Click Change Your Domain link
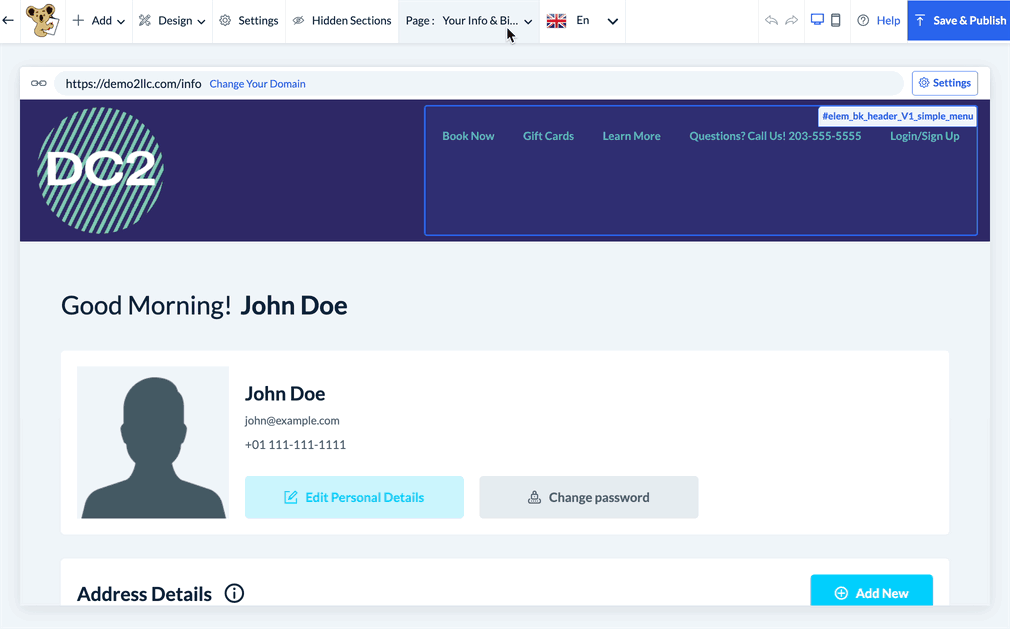Viewport: 1010px width, 629px height. coord(258,84)
